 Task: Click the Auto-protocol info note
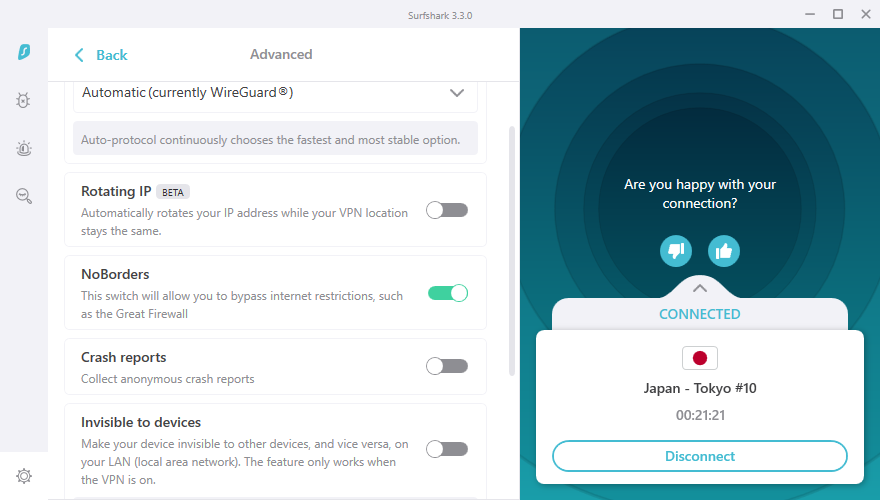pyautogui.click(x=276, y=139)
